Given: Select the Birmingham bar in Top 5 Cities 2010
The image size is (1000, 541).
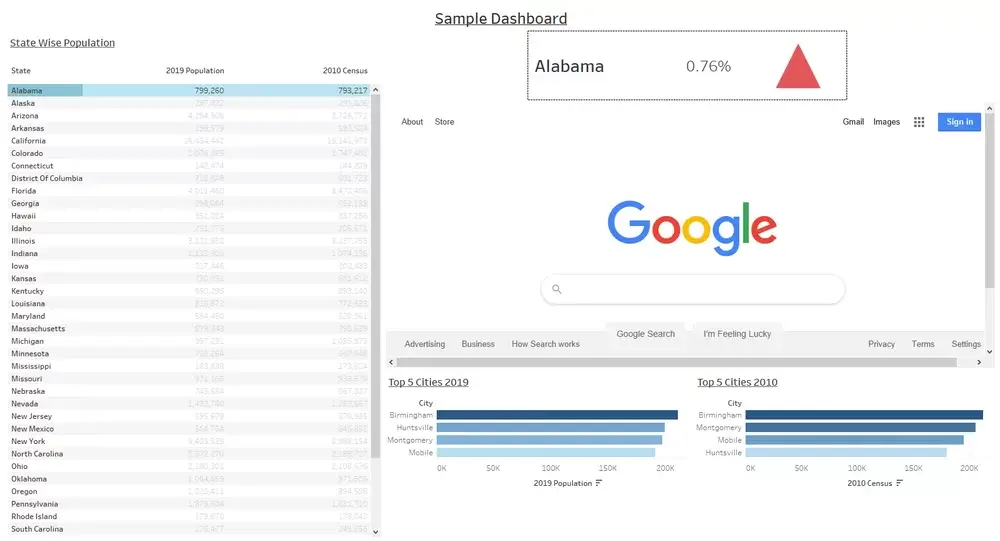Looking at the screenshot, I should point(864,415).
